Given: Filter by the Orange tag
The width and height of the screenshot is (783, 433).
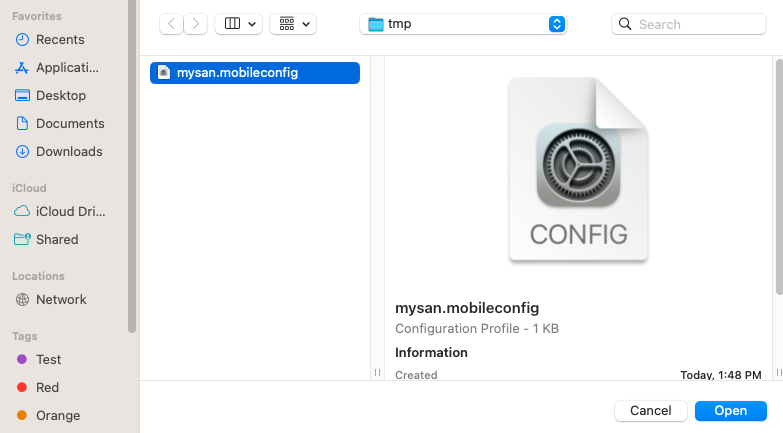Looking at the screenshot, I should pos(48,415).
